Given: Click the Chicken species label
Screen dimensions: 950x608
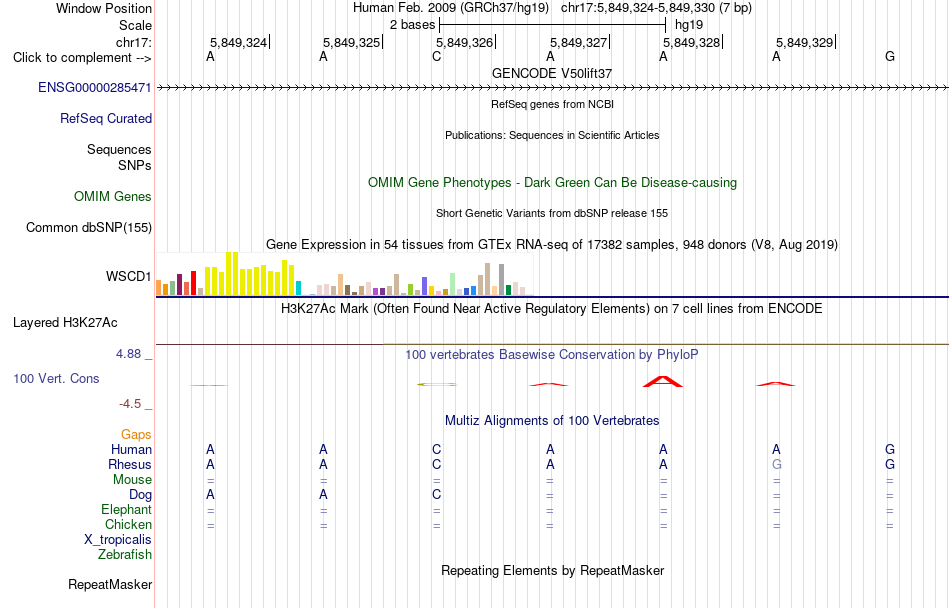Looking at the screenshot, I should 128,524.
